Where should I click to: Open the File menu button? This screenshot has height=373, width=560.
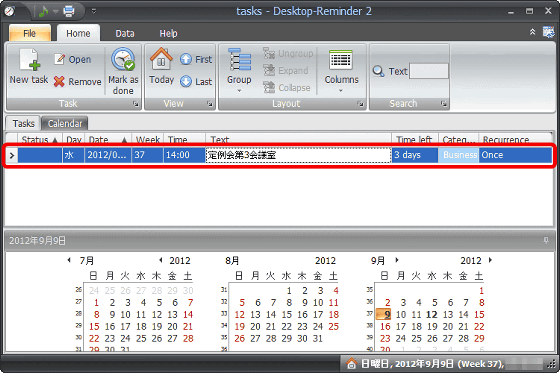(30, 33)
